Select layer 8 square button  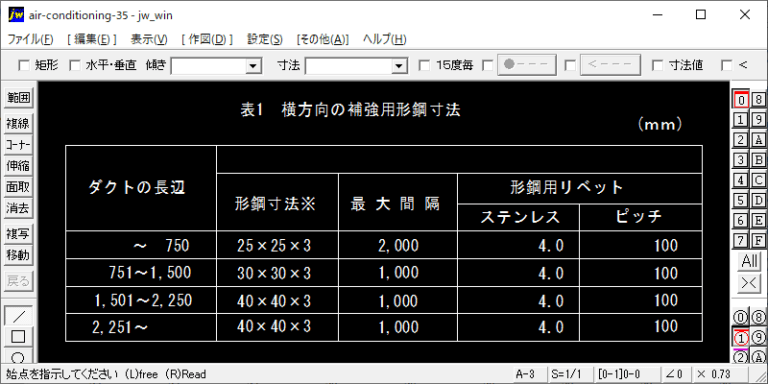tap(758, 100)
